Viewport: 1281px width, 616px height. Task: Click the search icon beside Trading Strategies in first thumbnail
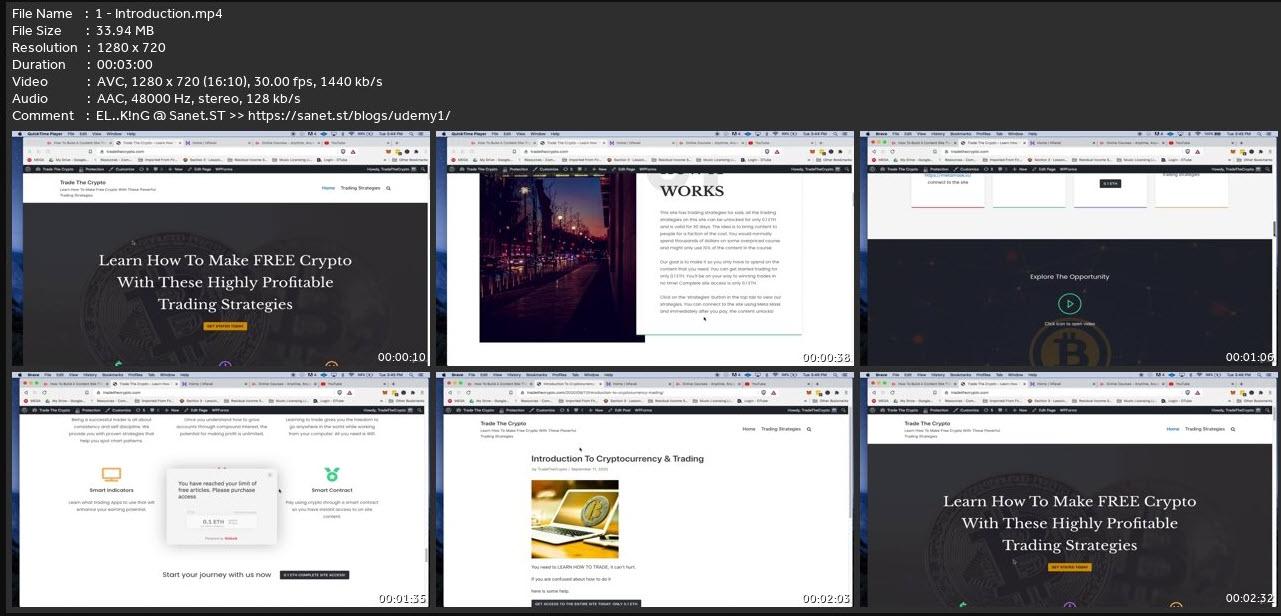click(389, 188)
